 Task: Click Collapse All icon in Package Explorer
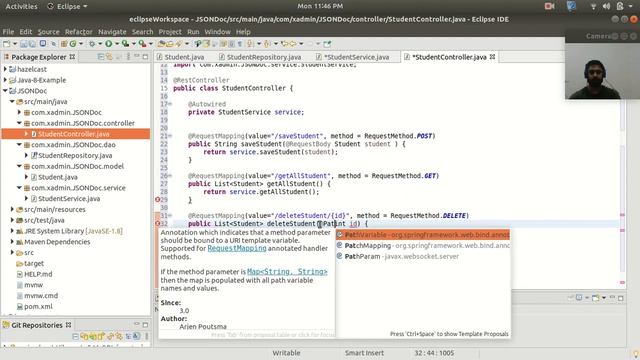point(101,57)
